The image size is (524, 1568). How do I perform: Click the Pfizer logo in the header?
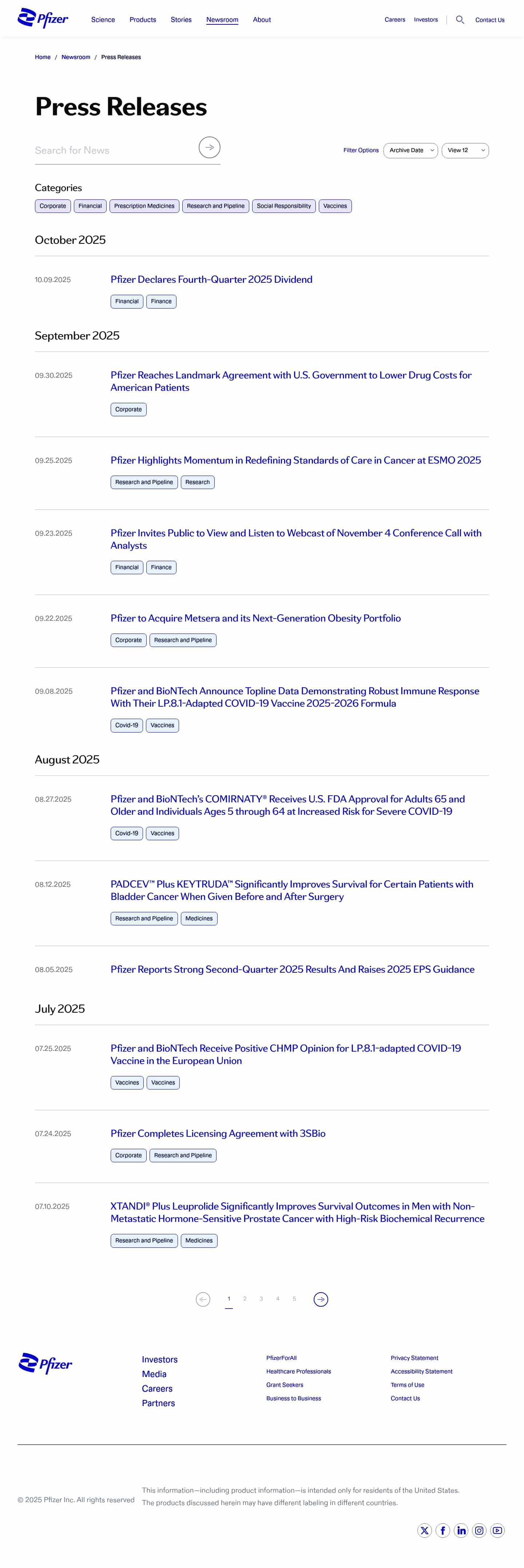tap(43, 19)
